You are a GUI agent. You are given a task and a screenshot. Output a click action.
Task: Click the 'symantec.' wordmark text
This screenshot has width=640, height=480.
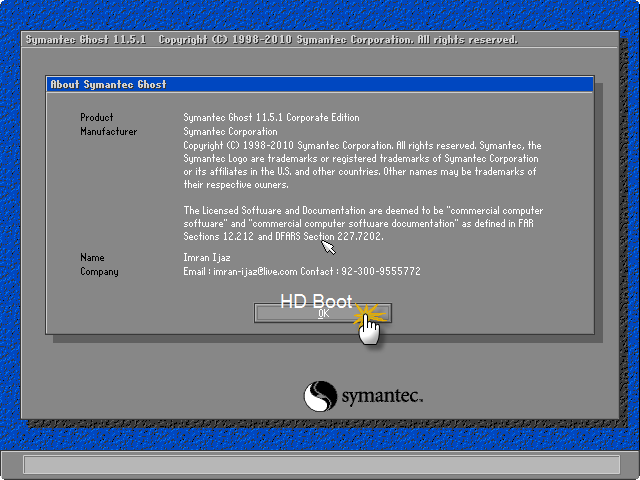tap(382, 396)
